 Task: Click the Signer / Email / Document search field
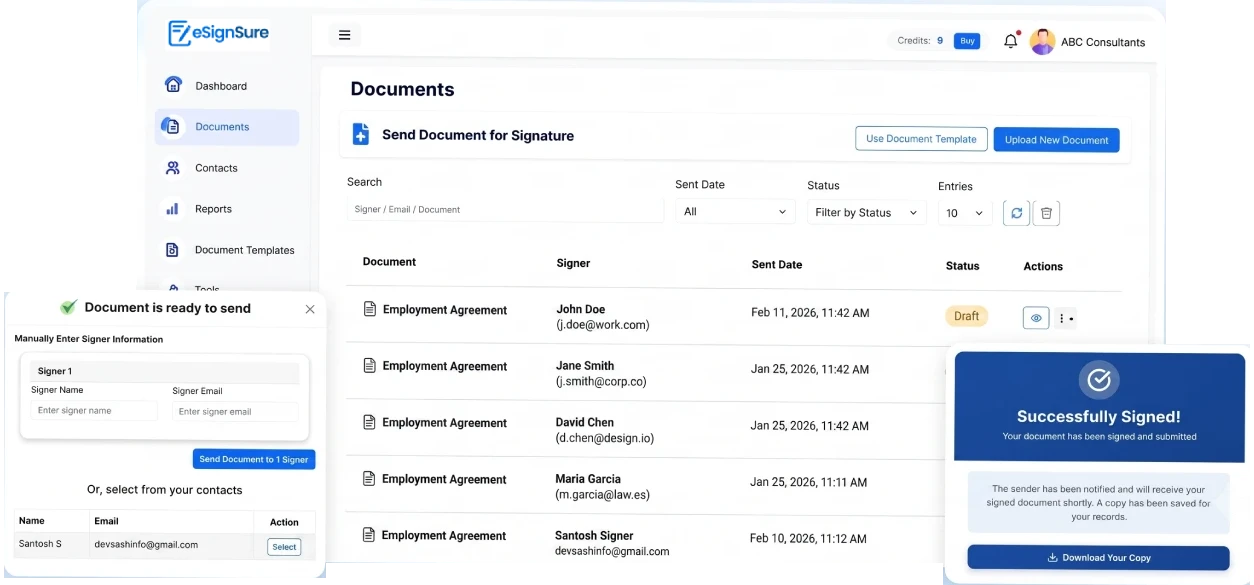tap(505, 210)
